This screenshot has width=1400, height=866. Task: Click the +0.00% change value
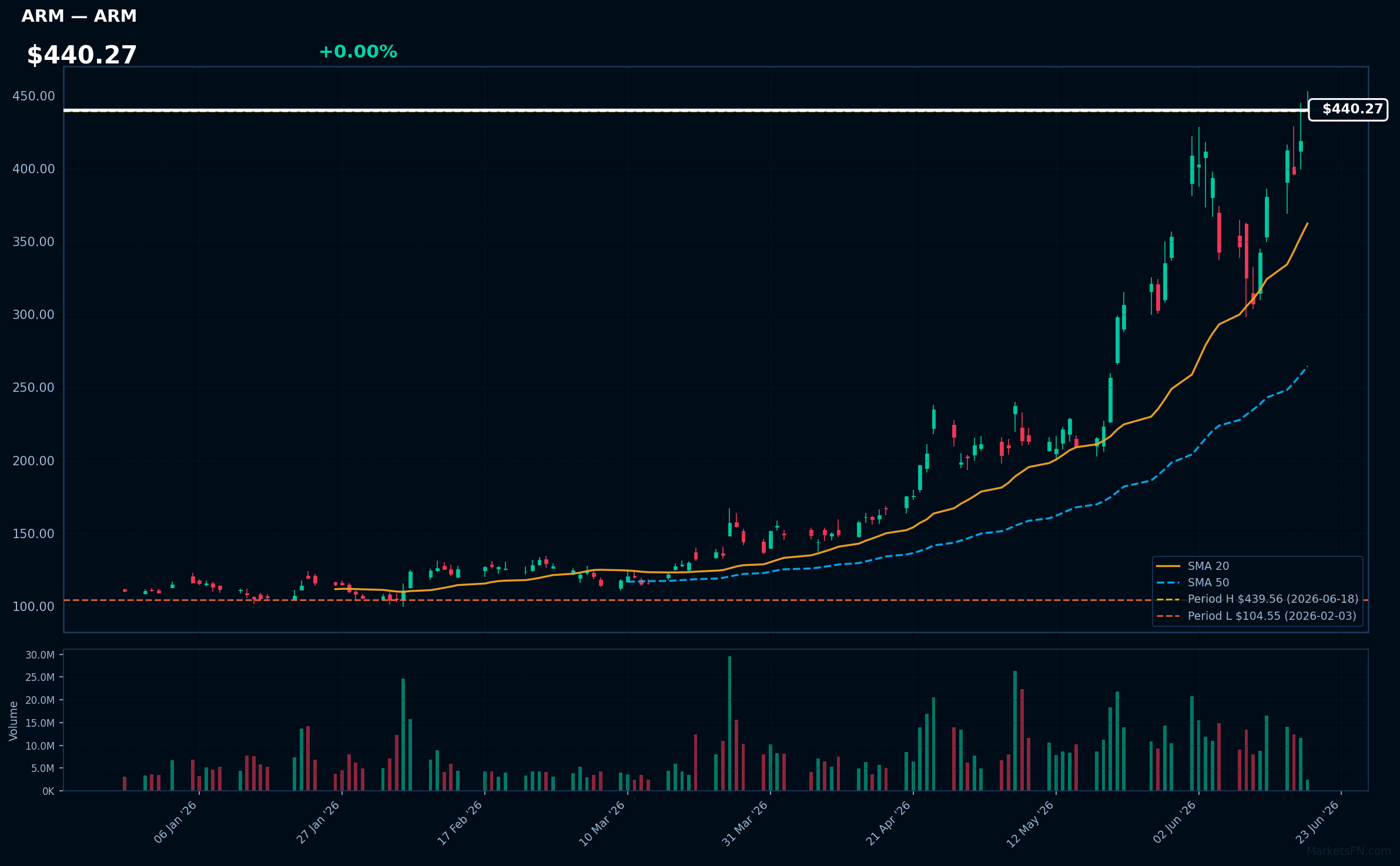(x=358, y=52)
